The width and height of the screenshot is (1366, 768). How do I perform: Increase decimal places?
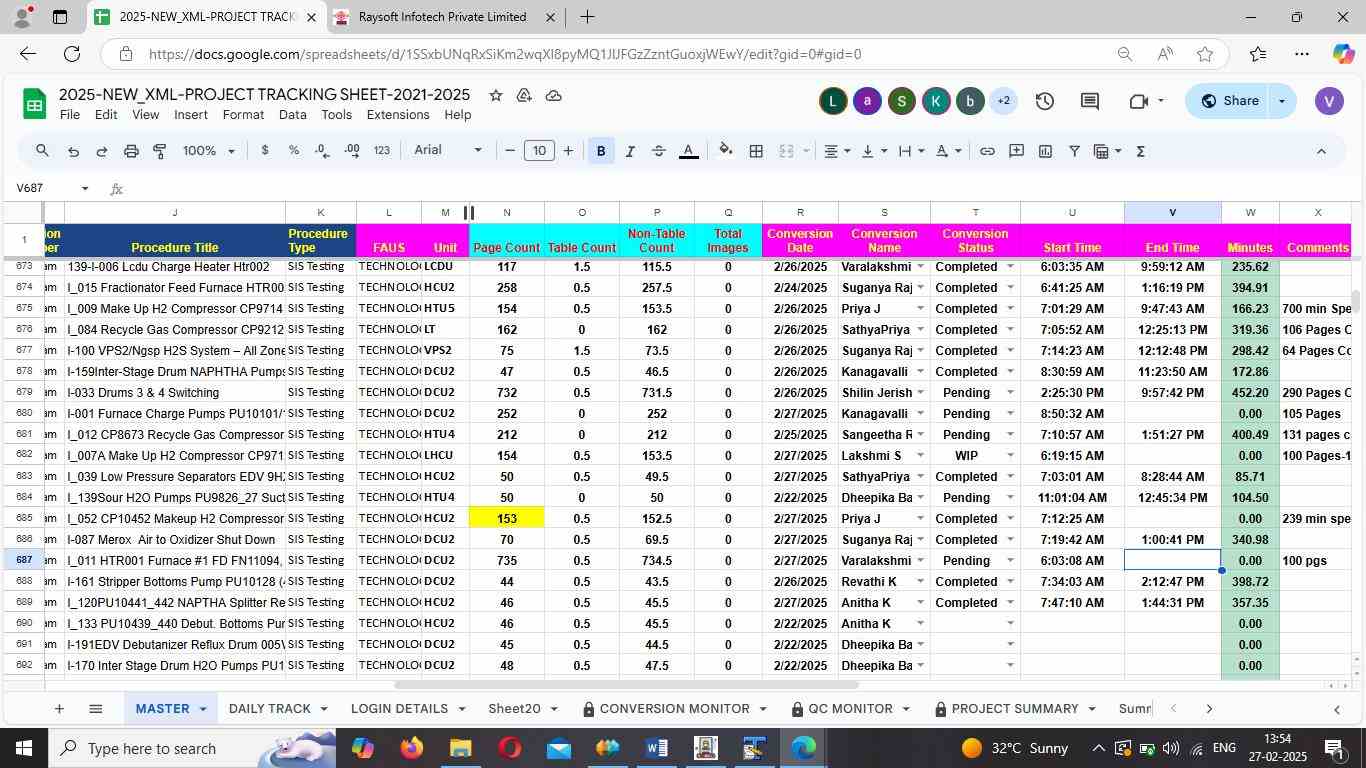tap(352, 151)
